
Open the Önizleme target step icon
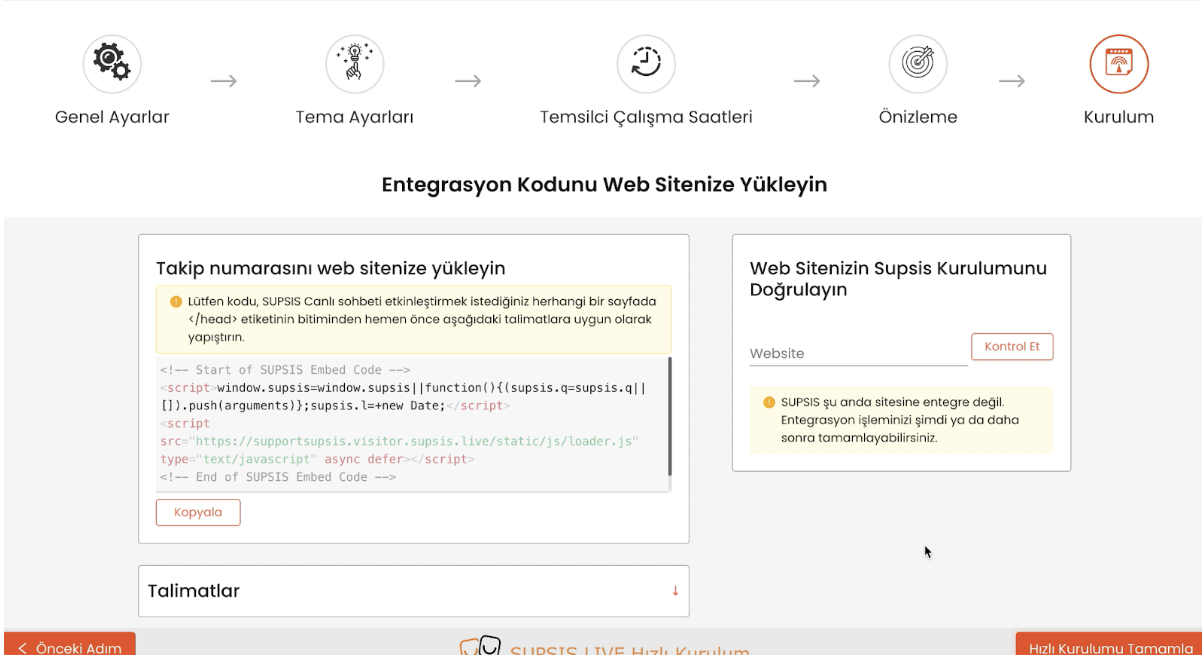(918, 64)
